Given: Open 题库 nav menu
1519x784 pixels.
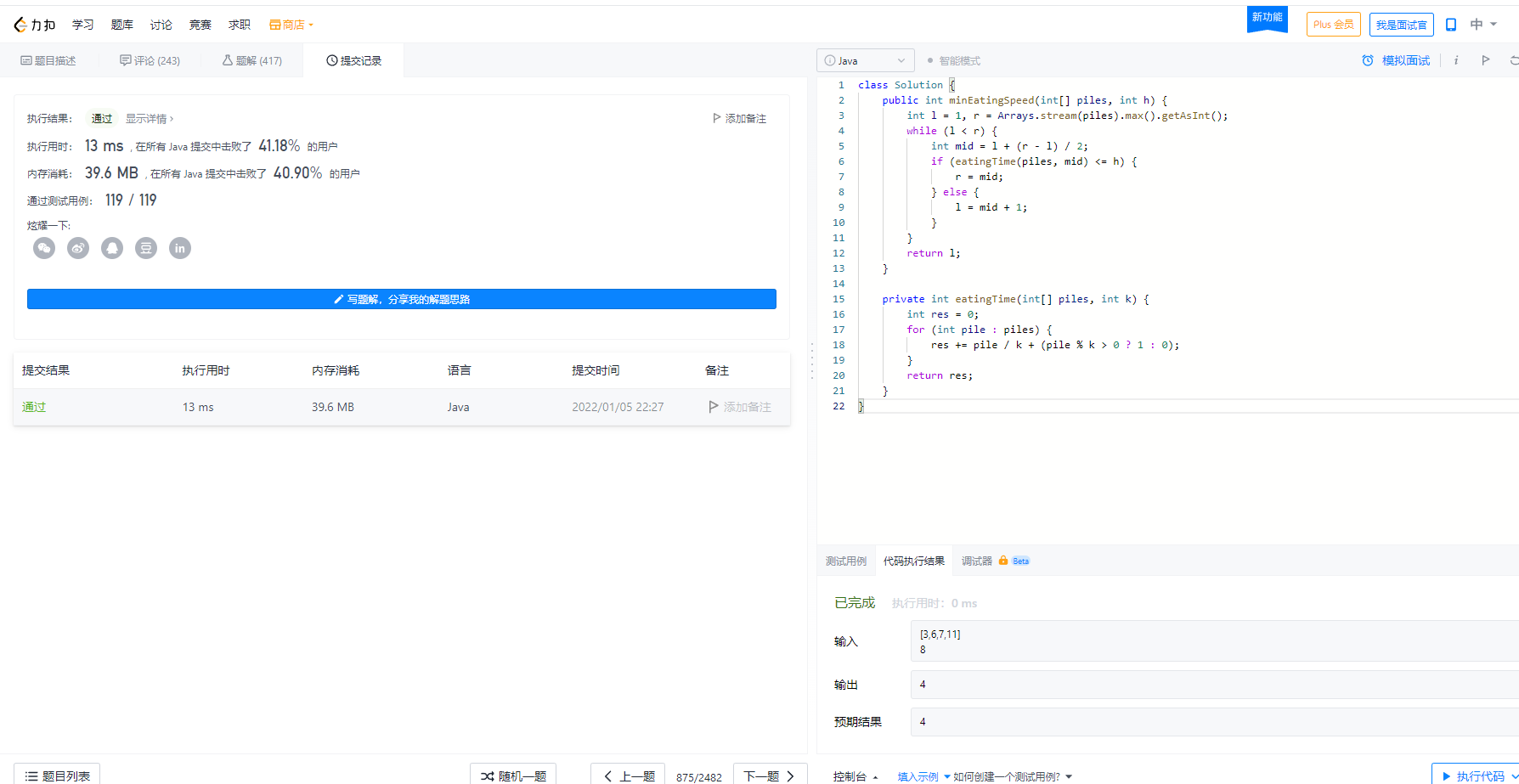Looking at the screenshot, I should tap(122, 25).
